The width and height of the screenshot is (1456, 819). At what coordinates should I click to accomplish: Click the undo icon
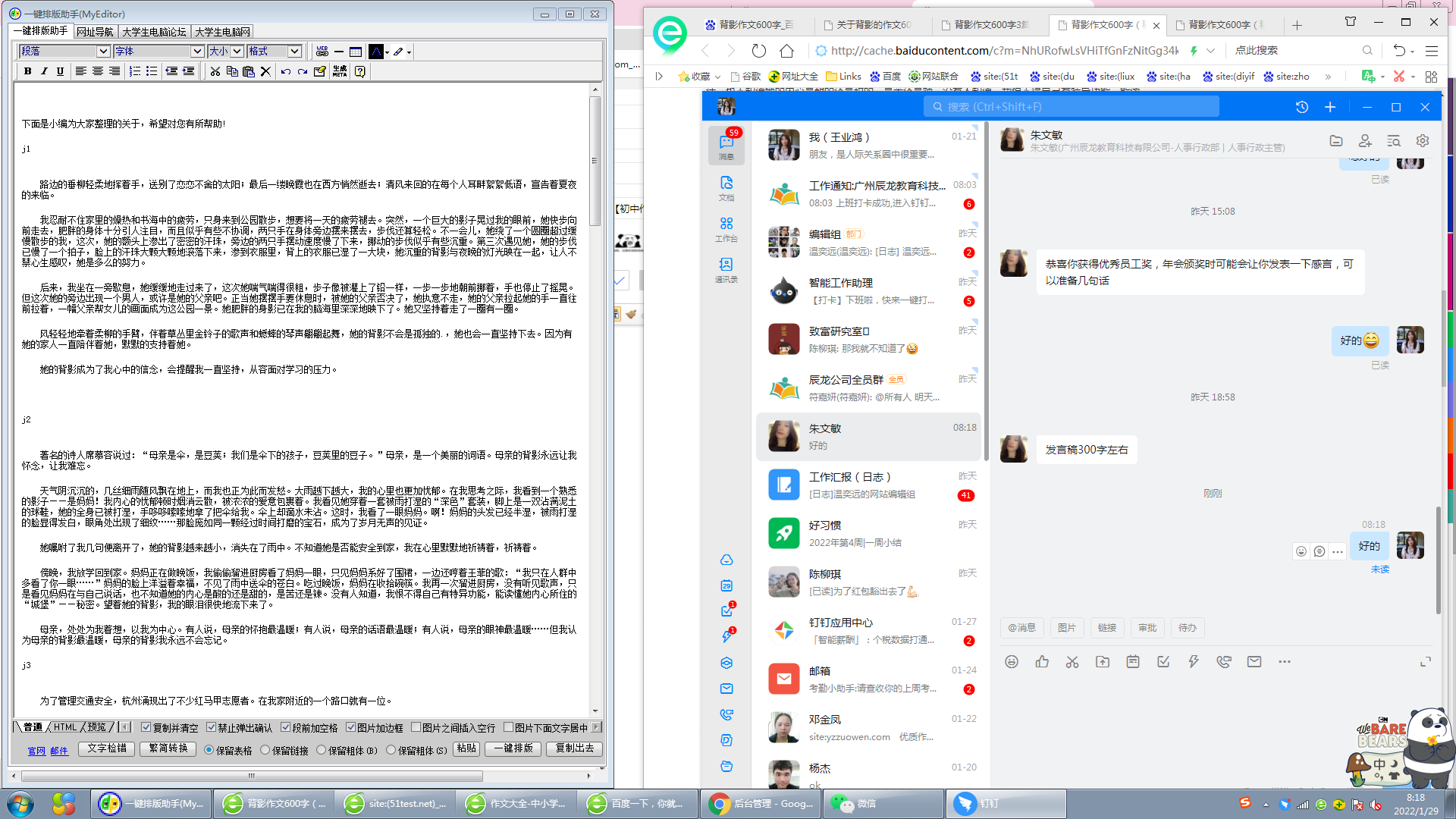284,71
